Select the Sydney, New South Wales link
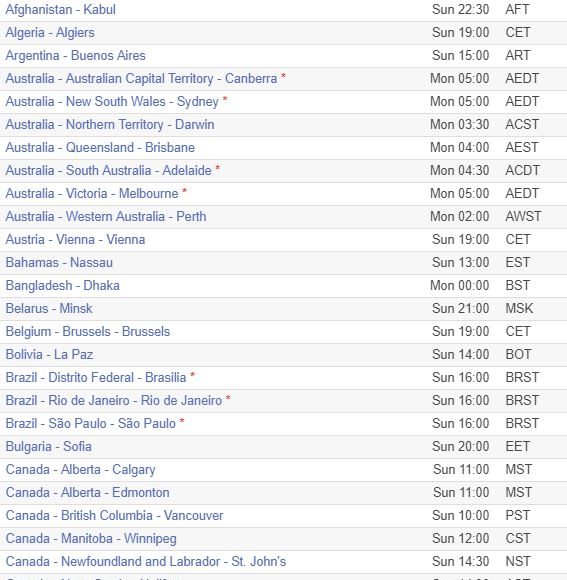Viewport: 567px width, 580px height. [112, 101]
